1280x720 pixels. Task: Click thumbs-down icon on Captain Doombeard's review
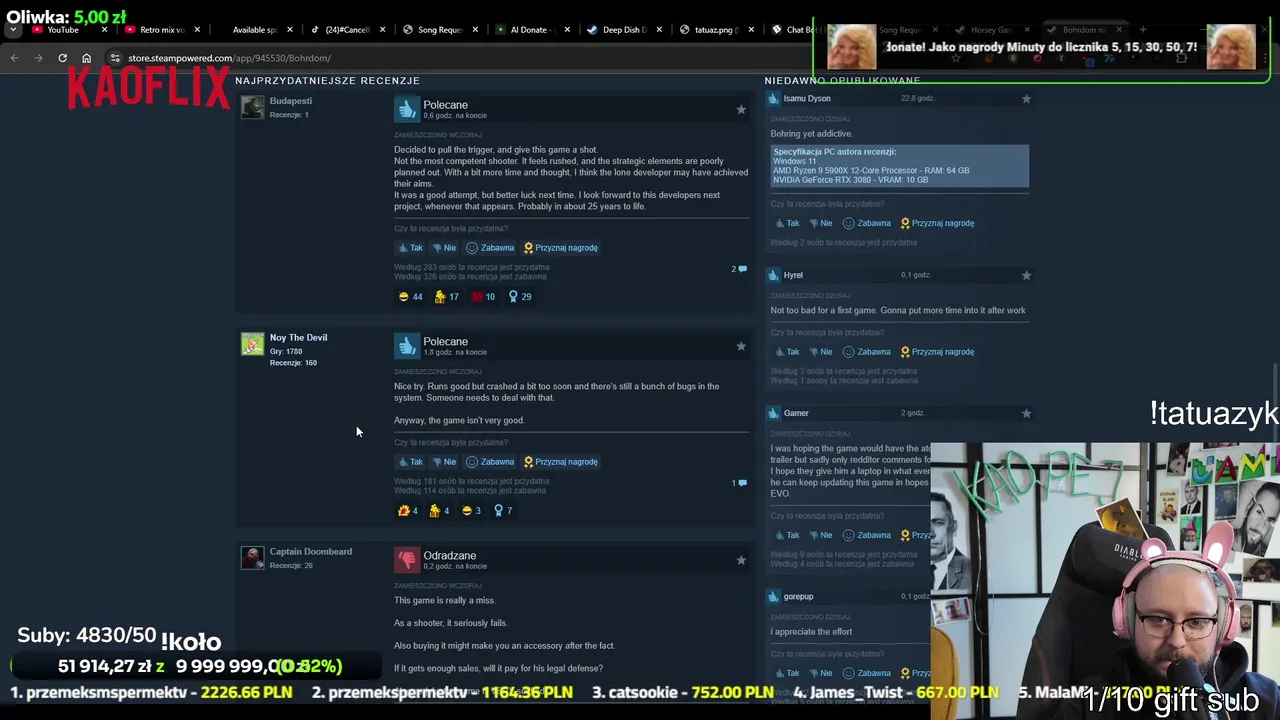[x=406, y=560]
